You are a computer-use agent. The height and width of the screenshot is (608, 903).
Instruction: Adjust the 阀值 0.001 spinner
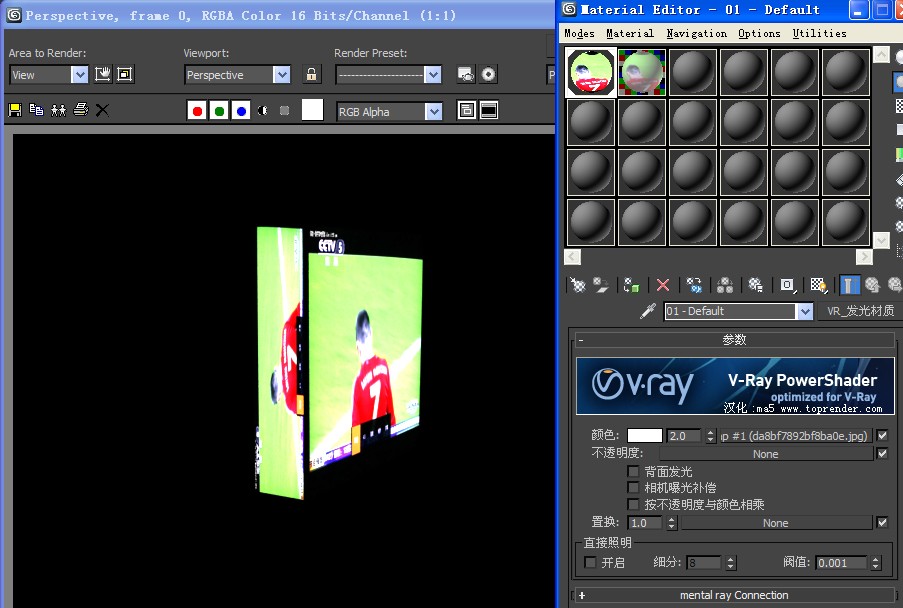(x=876, y=563)
